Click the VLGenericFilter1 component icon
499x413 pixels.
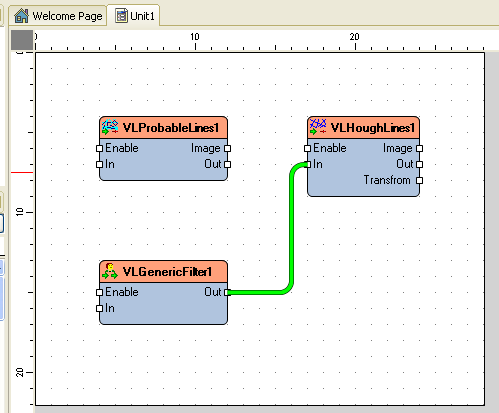point(110,271)
